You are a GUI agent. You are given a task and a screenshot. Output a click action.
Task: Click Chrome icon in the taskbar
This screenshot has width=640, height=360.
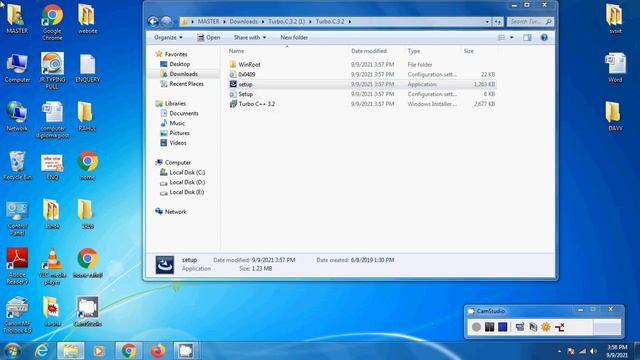129,351
